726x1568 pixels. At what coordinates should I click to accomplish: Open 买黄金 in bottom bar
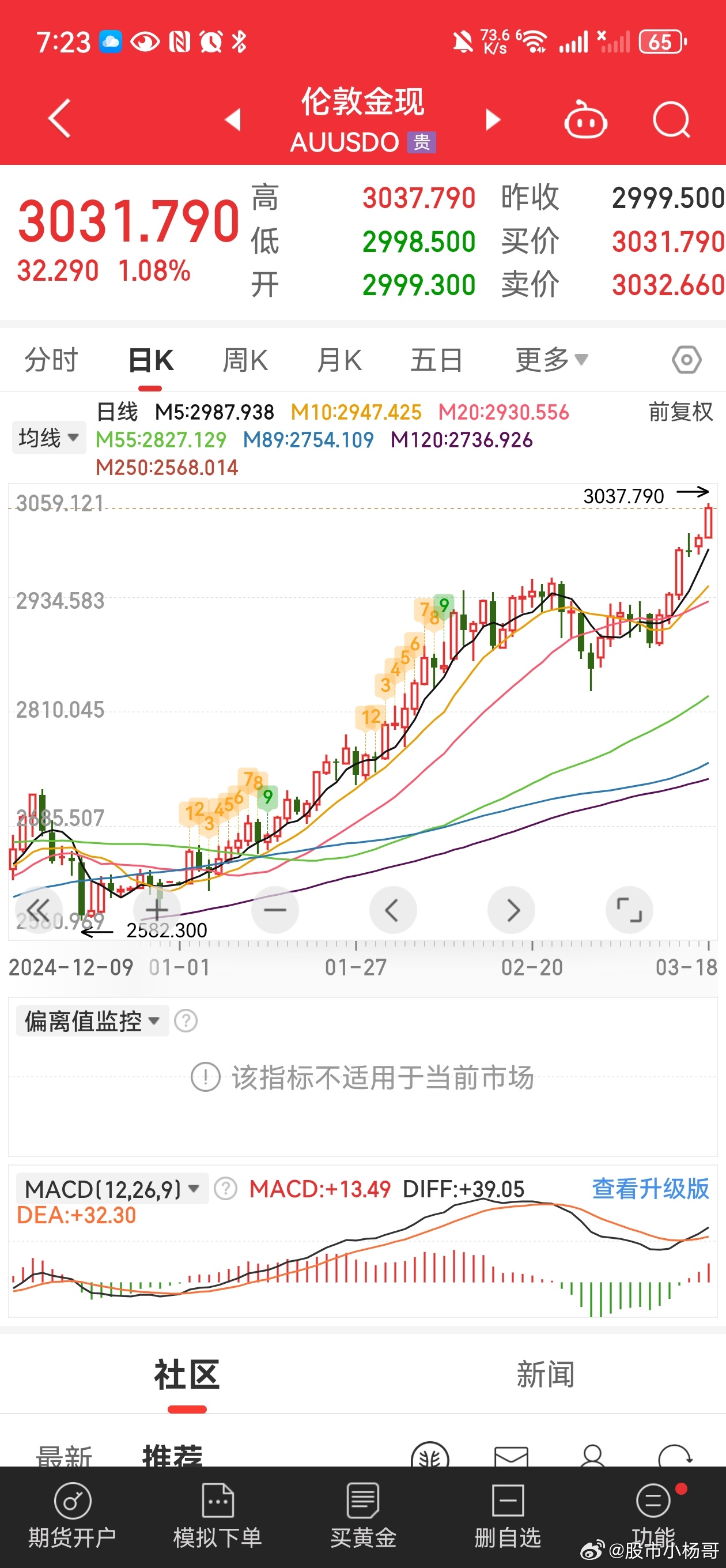[364, 1516]
